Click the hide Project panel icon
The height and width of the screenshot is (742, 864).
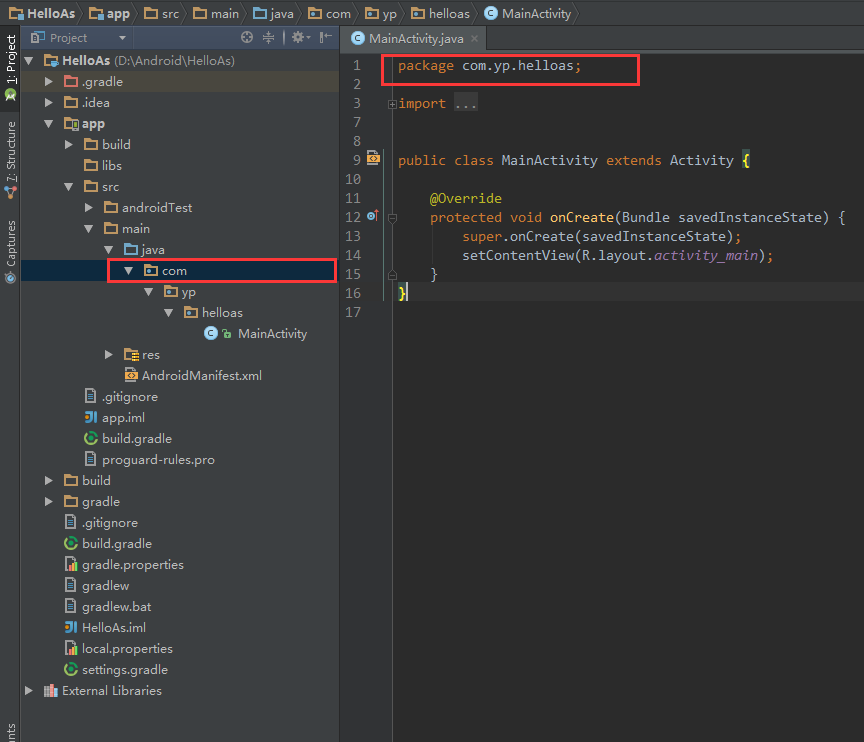point(326,37)
